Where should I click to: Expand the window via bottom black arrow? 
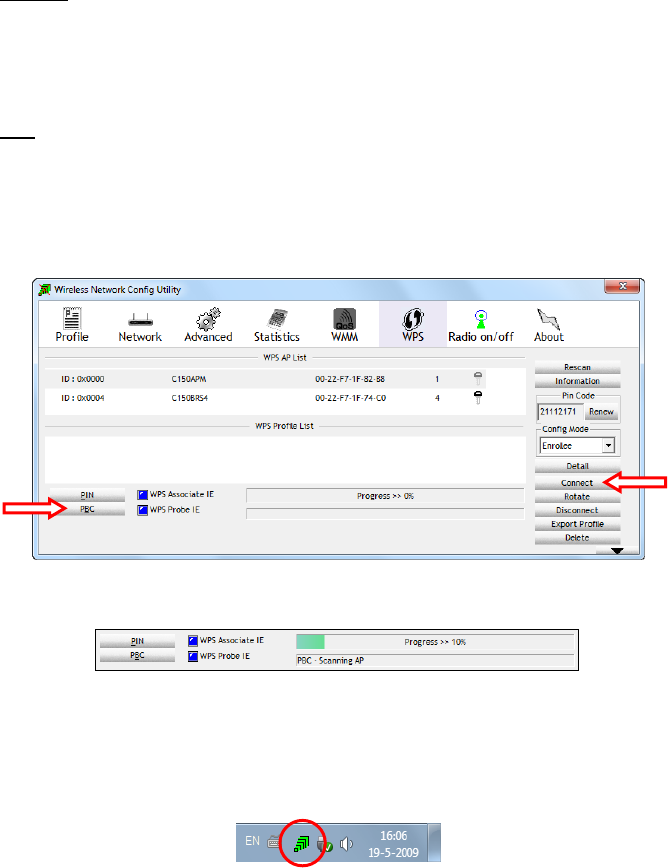(x=617, y=551)
